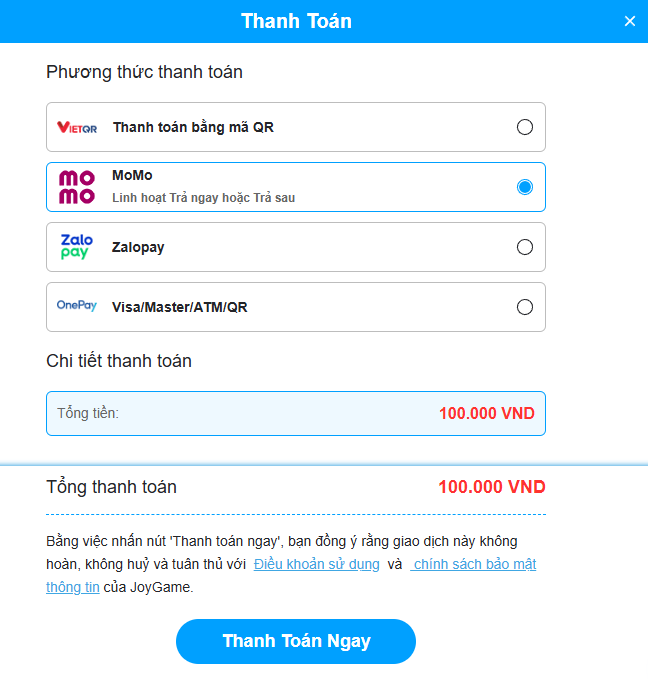This screenshot has width=648, height=689.
Task: Click the OnePay logo icon
Action: click(77, 306)
